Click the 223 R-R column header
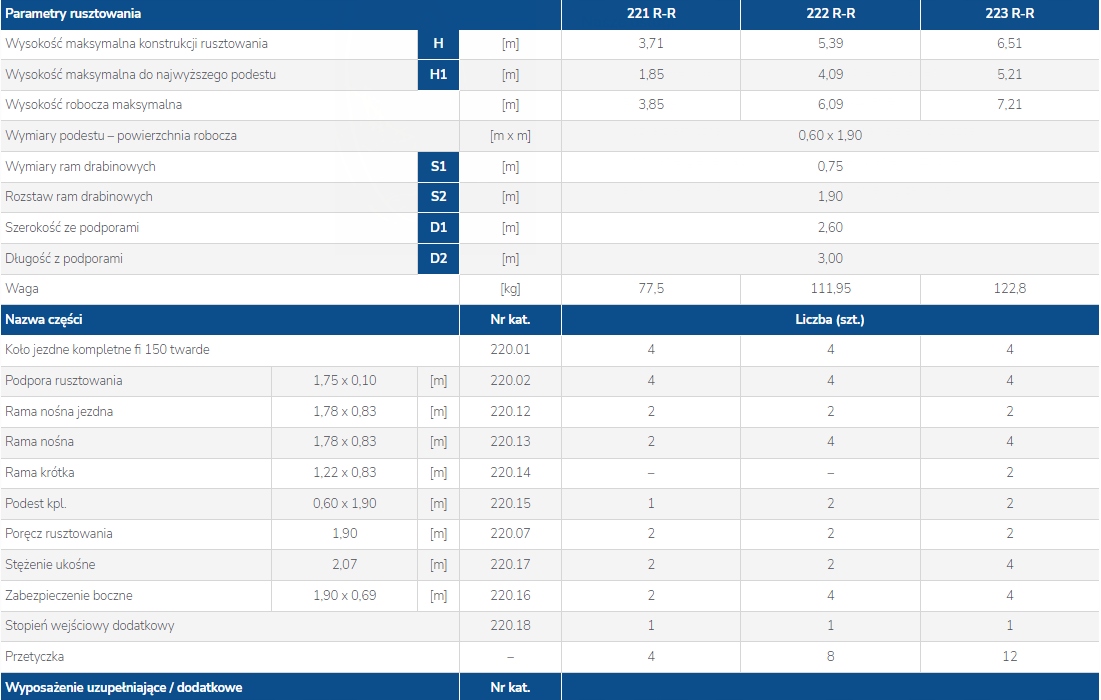The image size is (1101, 700). 1010,13
